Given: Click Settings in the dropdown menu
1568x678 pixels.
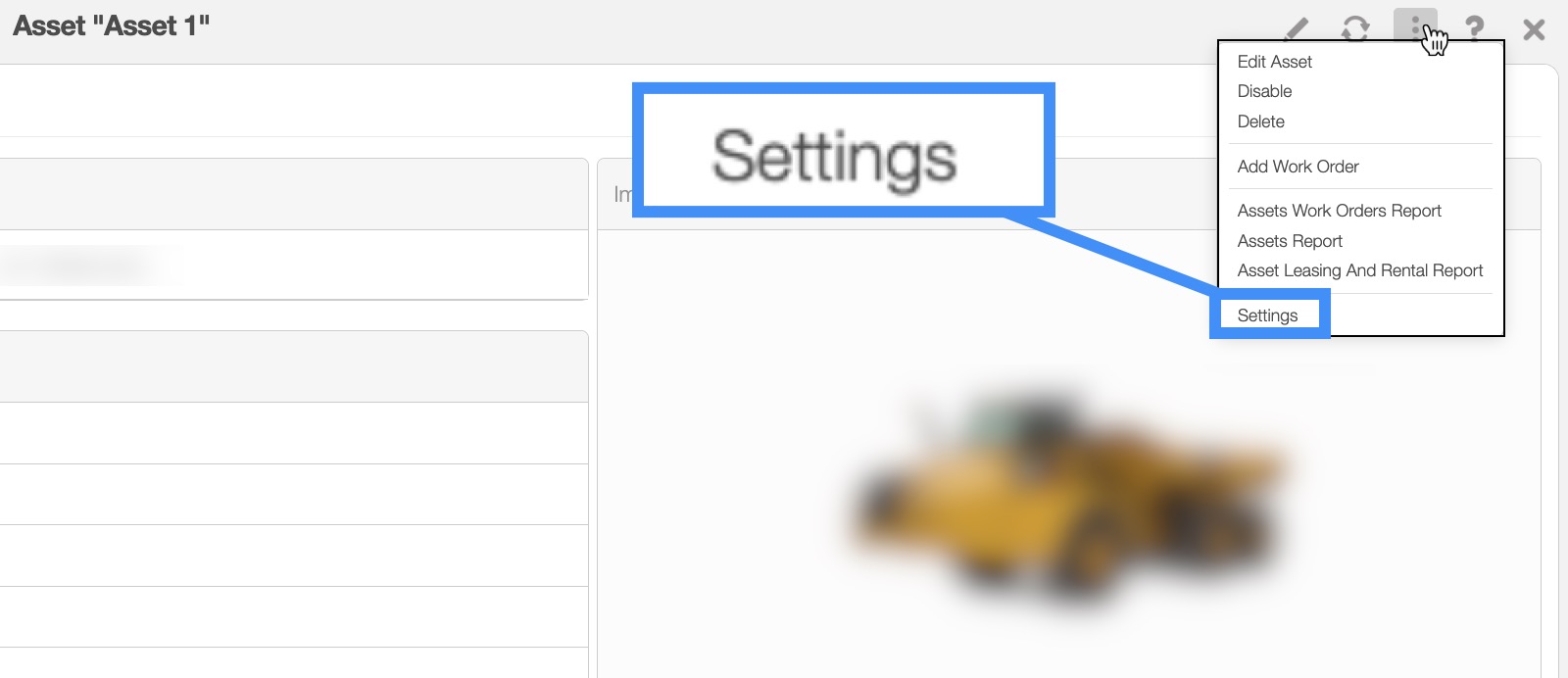Looking at the screenshot, I should (x=1267, y=315).
